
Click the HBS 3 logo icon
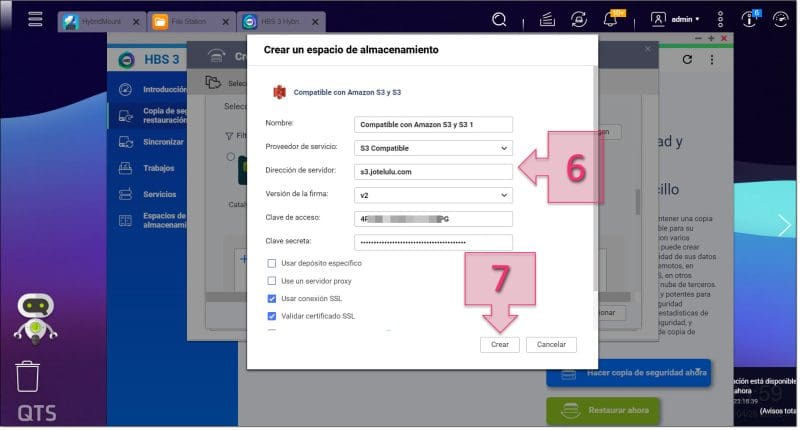(x=127, y=60)
